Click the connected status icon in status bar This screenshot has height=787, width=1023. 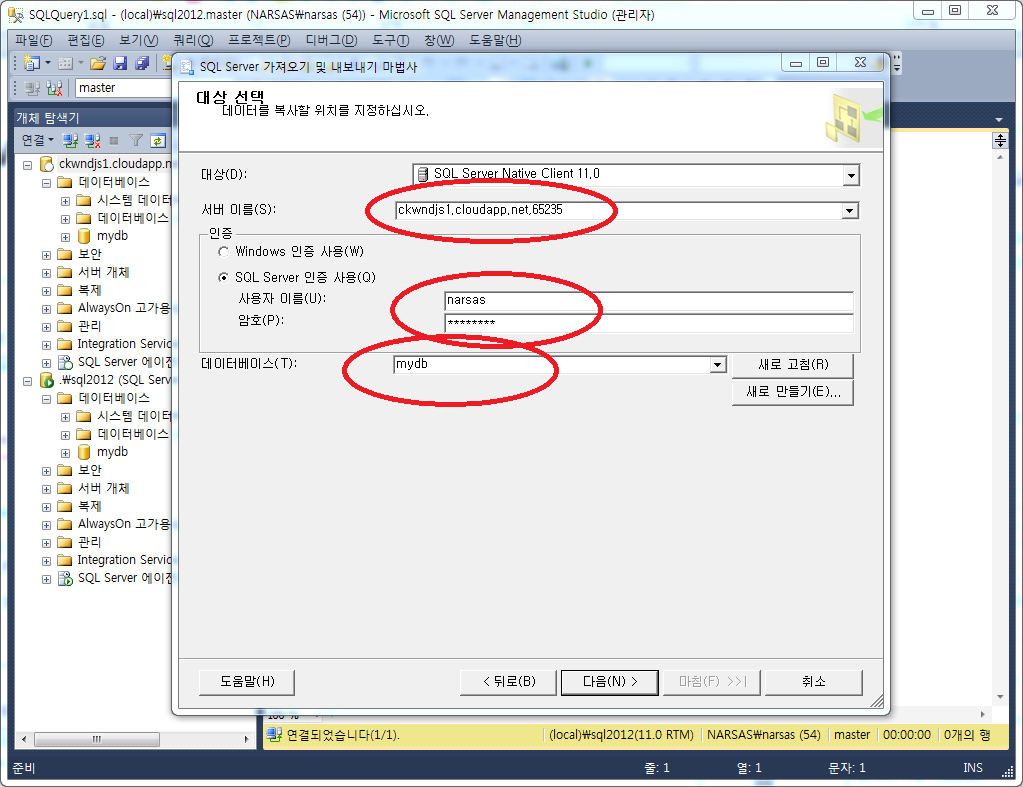275,735
